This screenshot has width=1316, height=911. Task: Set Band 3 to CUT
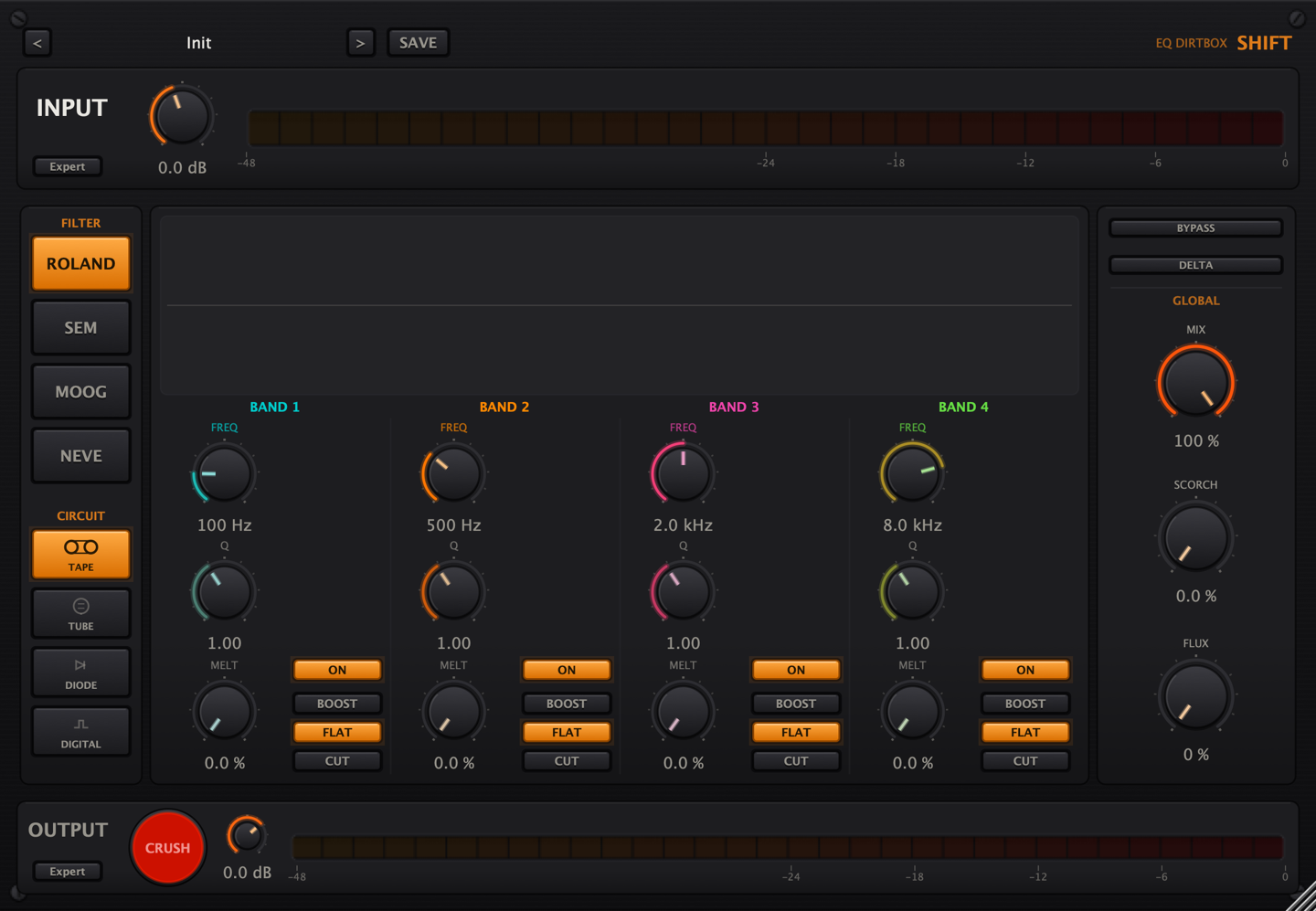[796, 760]
